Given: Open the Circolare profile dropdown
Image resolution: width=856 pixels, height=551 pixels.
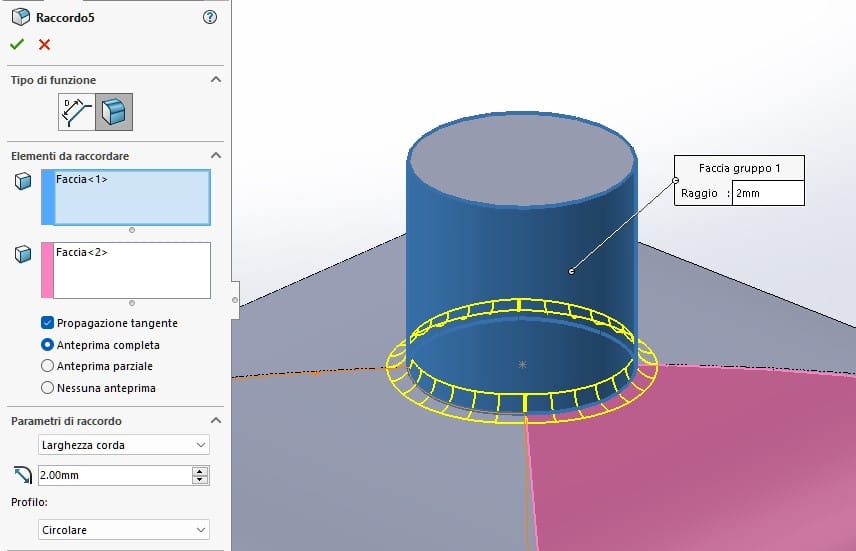Looking at the screenshot, I should [124, 530].
